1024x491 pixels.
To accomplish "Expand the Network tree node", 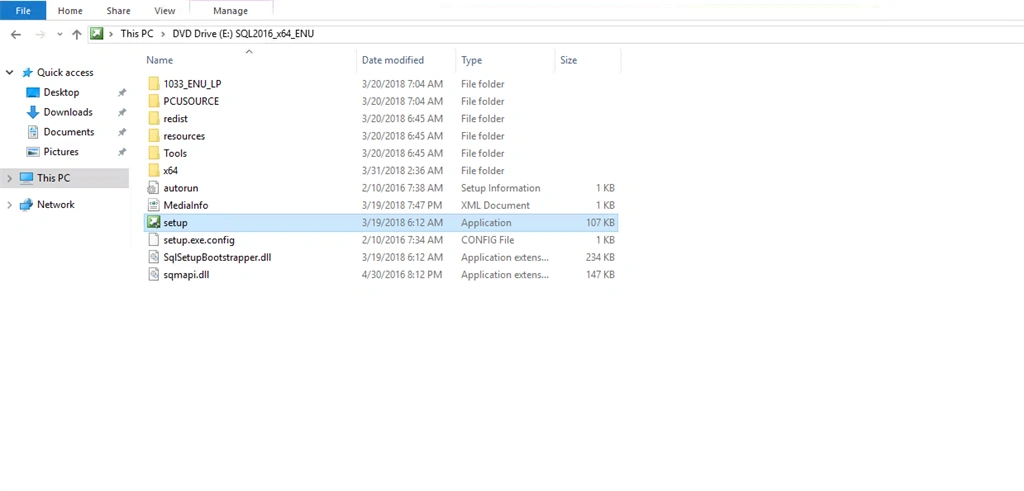I will pos(10,204).
